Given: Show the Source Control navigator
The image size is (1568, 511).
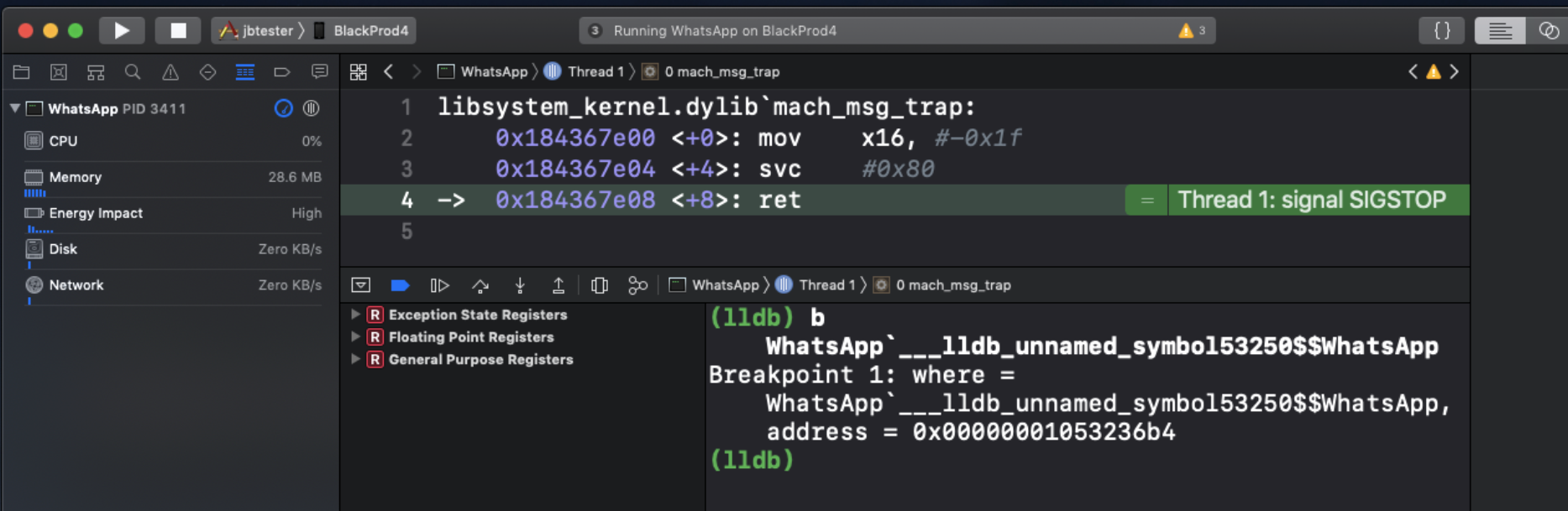Looking at the screenshot, I should (x=59, y=72).
